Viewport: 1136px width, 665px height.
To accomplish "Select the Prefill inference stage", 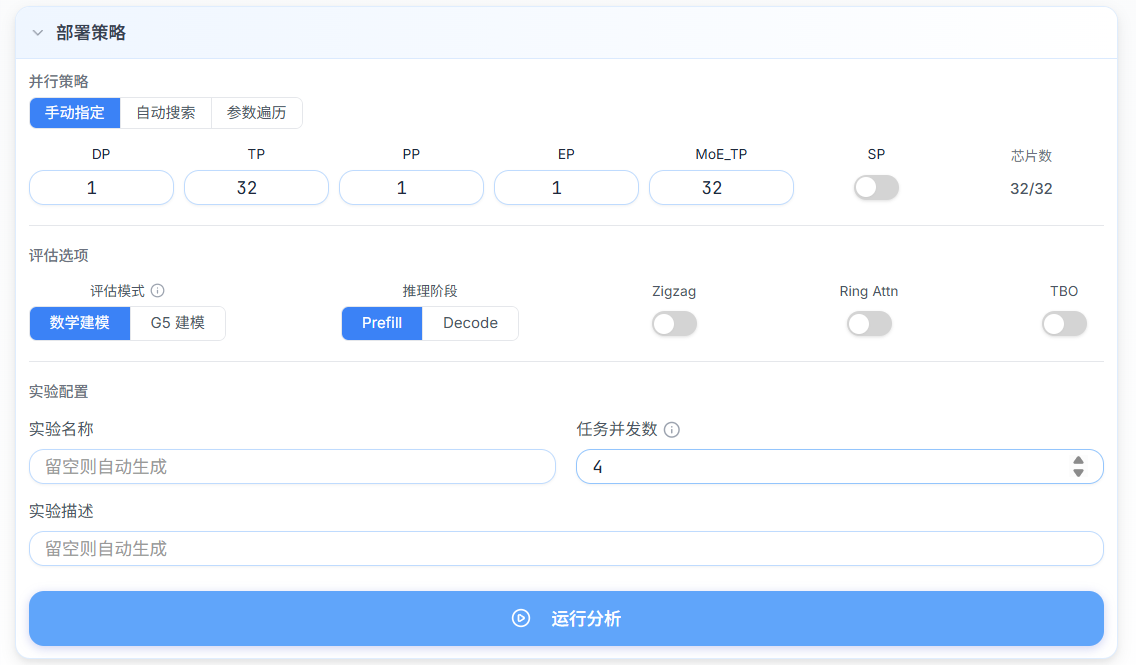I will click(381, 323).
